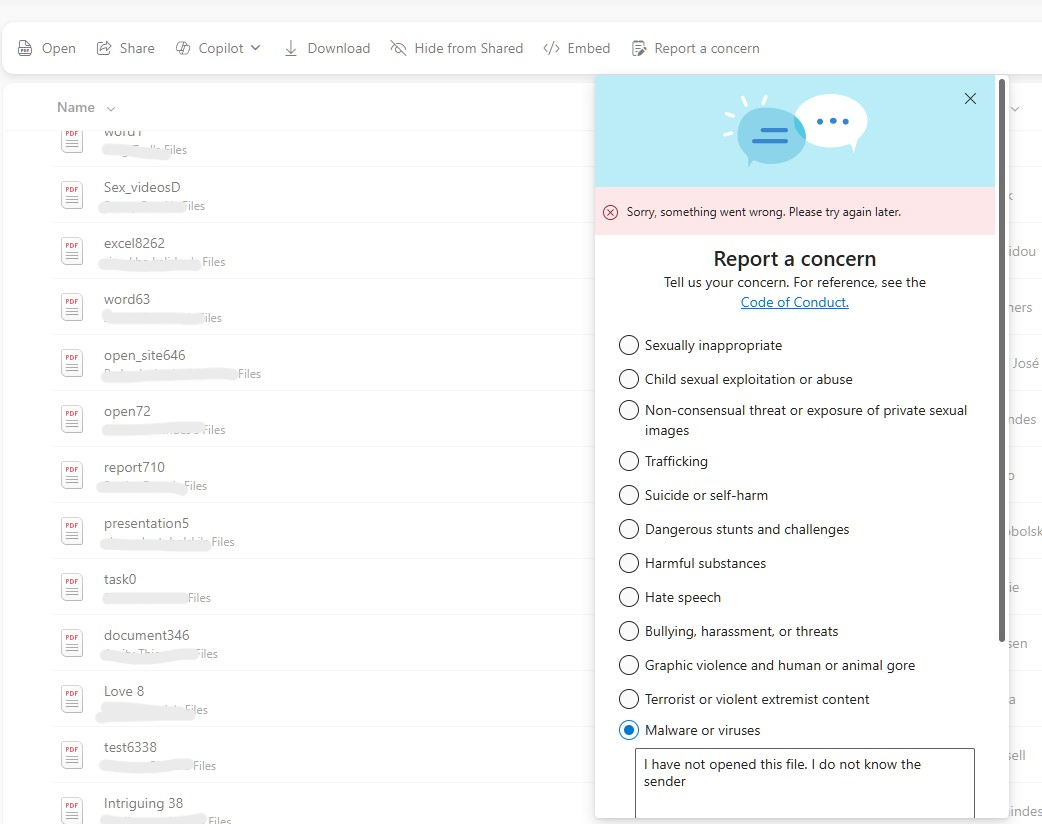Select Graphic violence and gore option
This screenshot has width=1042, height=824.
[629, 665]
